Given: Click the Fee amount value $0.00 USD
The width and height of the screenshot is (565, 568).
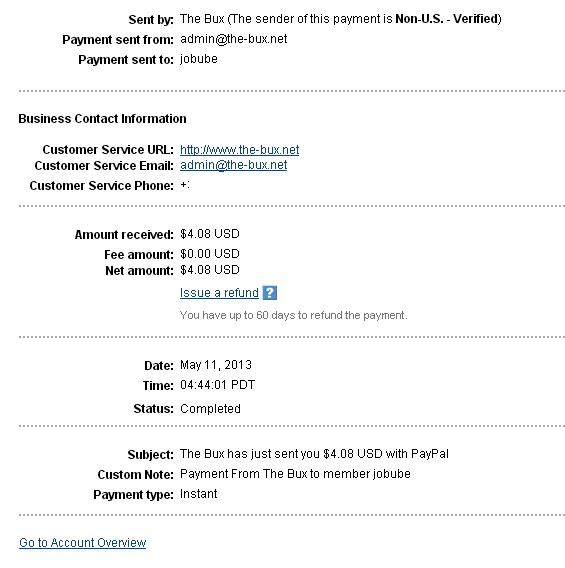Looking at the screenshot, I should (x=210, y=254).
